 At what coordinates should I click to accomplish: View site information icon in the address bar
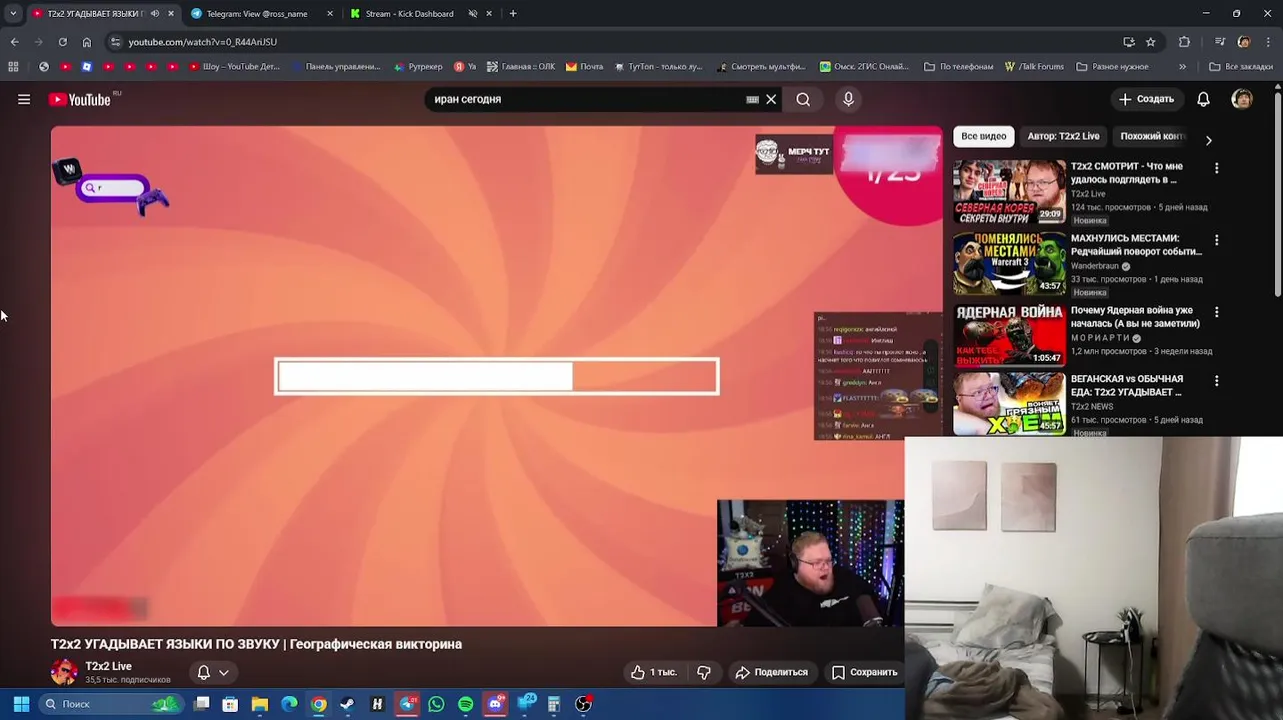click(115, 42)
